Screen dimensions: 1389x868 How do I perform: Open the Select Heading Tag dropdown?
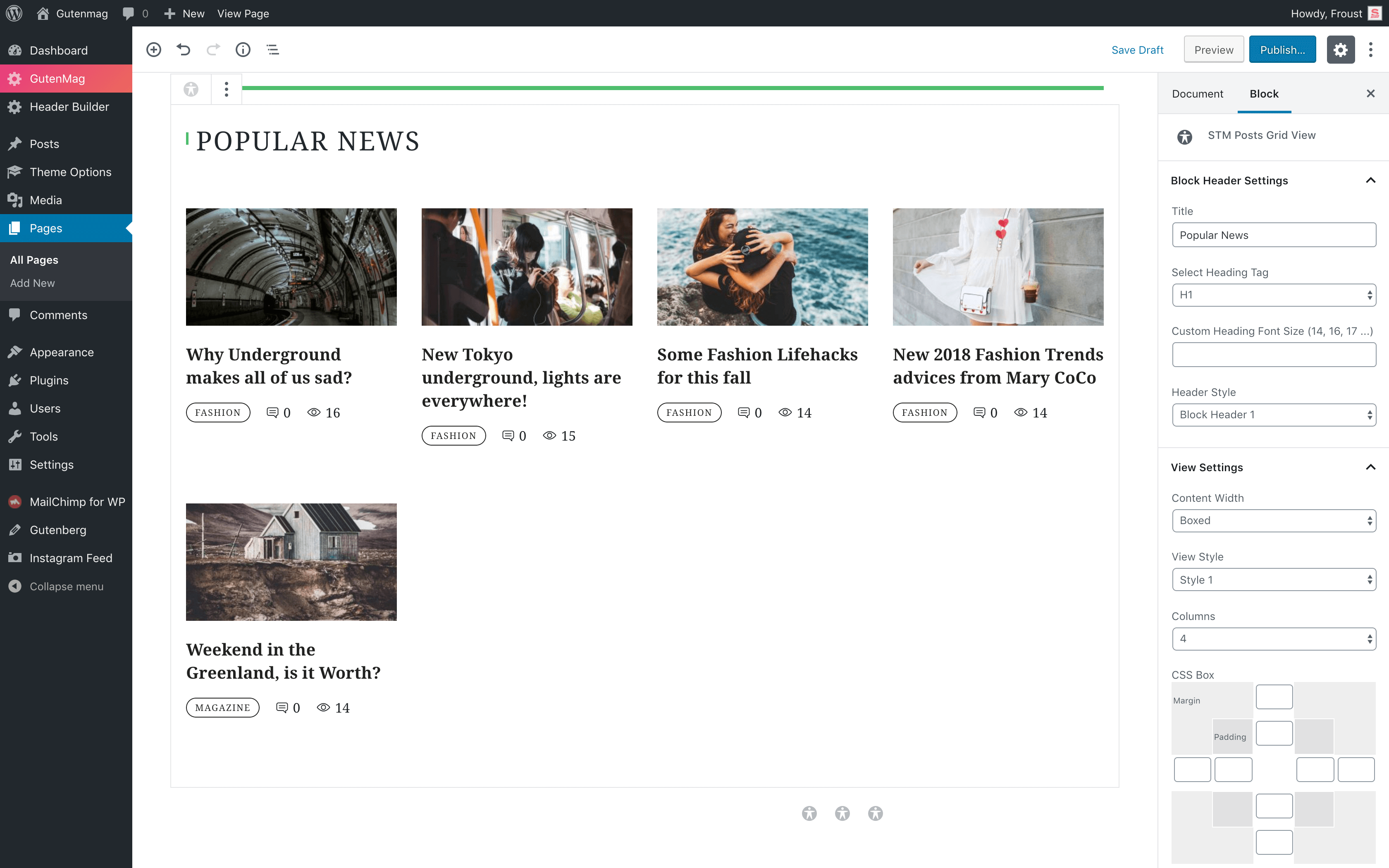(1274, 294)
